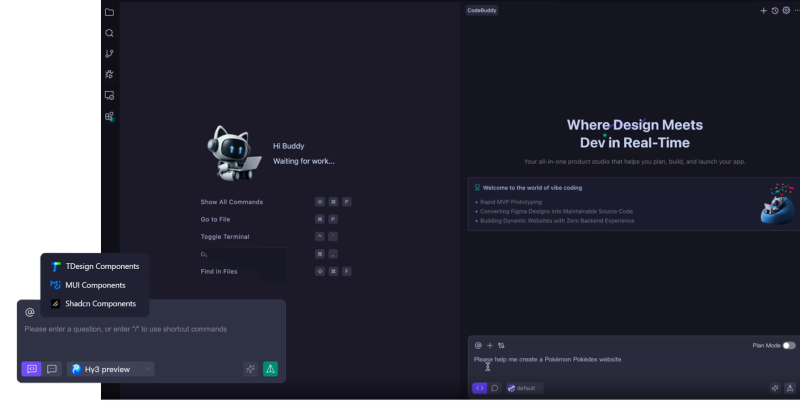Viewport: 800px width, 411px height.
Task: Open the Run and Debug bug icon
Action: (x=109, y=74)
